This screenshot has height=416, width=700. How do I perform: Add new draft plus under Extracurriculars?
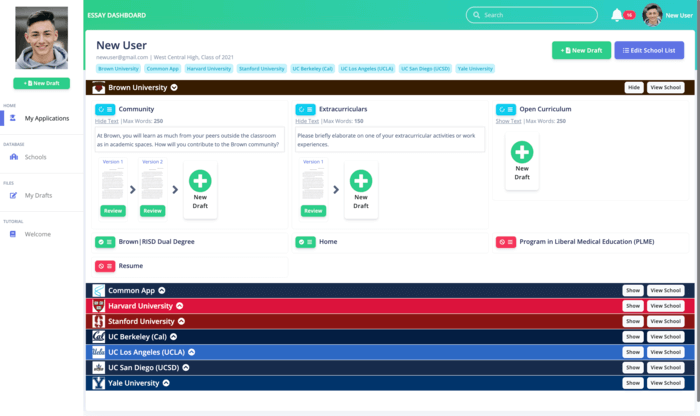pyautogui.click(x=361, y=181)
